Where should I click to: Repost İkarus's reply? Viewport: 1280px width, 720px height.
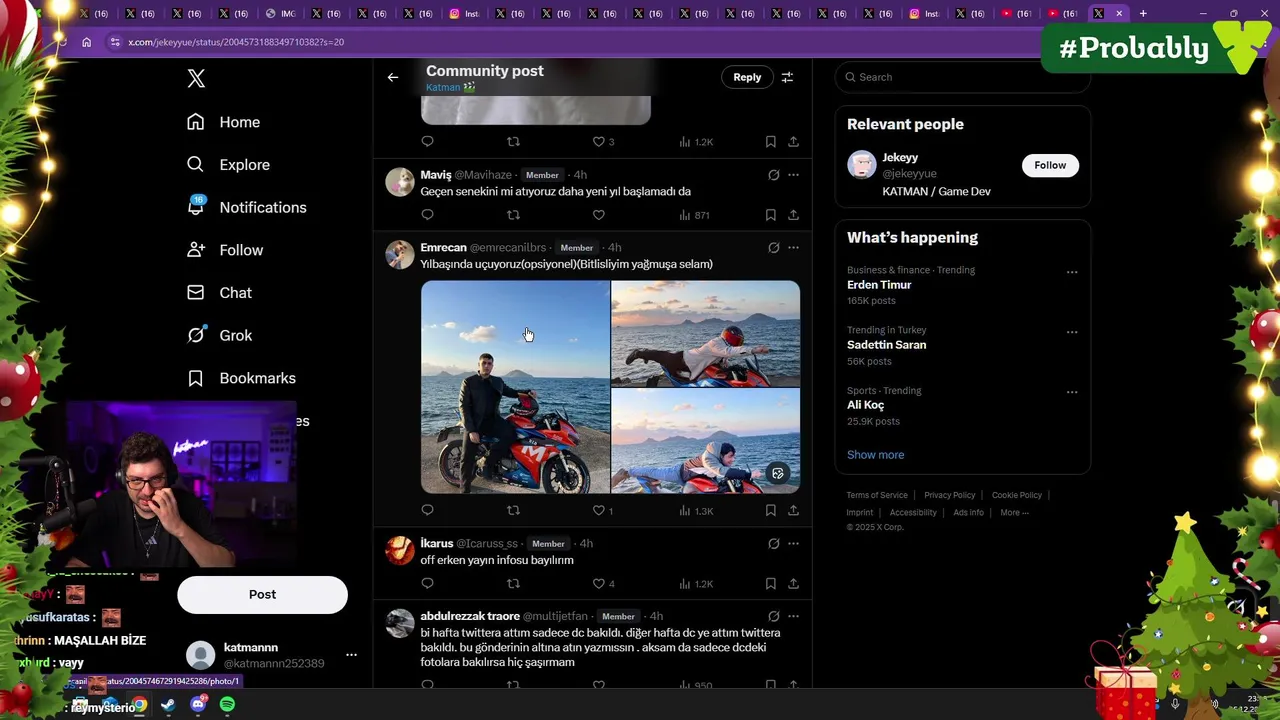(513, 584)
